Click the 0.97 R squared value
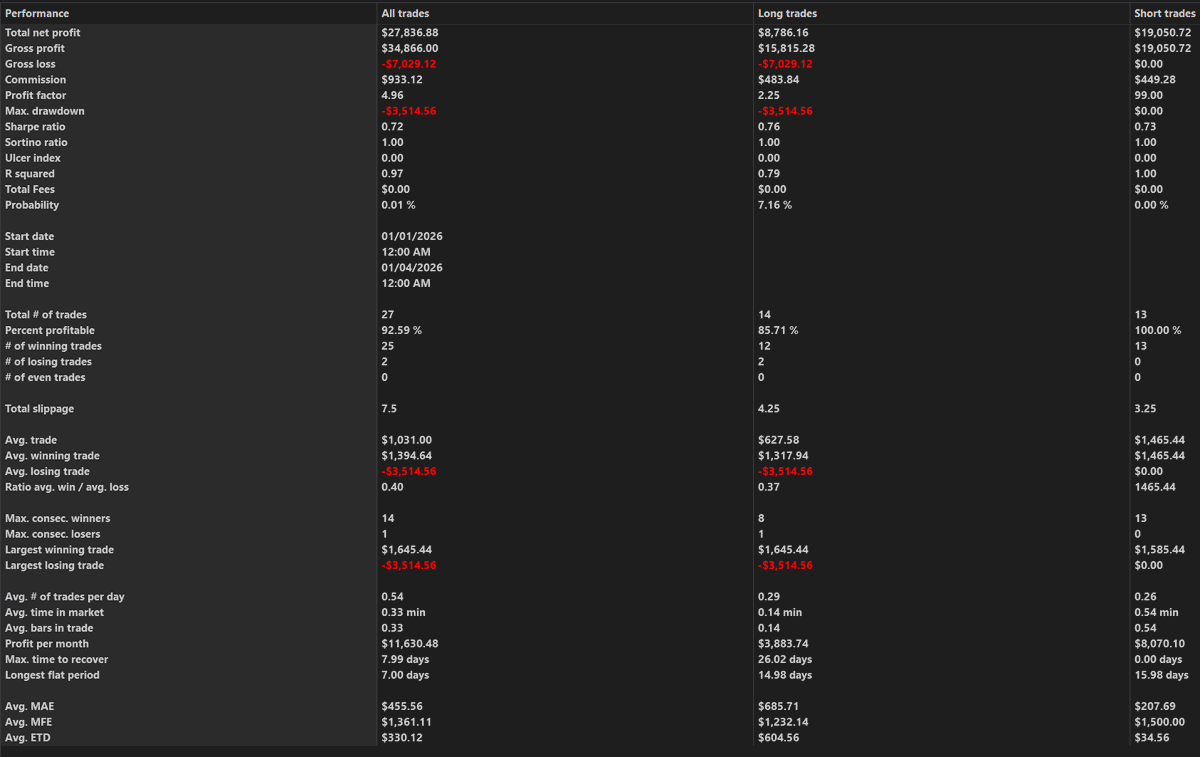Viewport: 1200px width, 757px height. [x=392, y=174]
